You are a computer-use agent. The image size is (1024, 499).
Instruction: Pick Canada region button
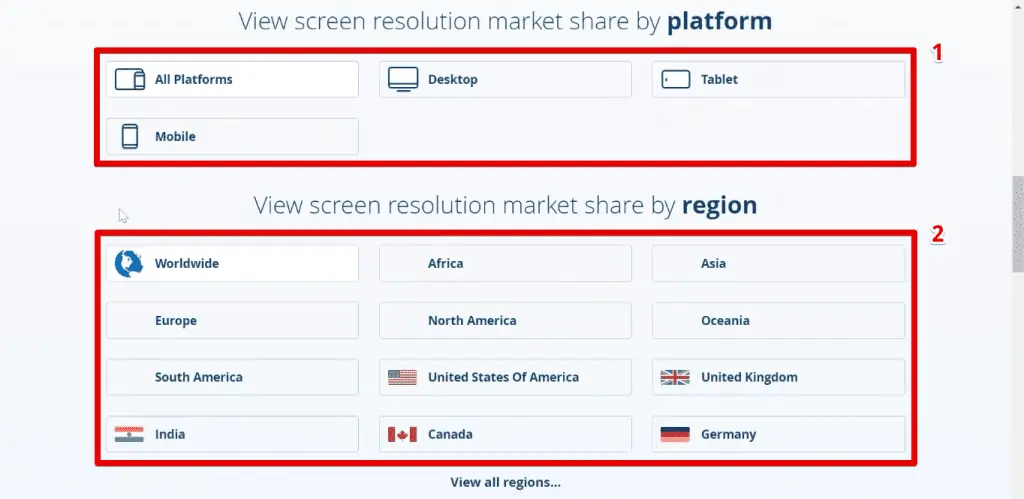505,434
